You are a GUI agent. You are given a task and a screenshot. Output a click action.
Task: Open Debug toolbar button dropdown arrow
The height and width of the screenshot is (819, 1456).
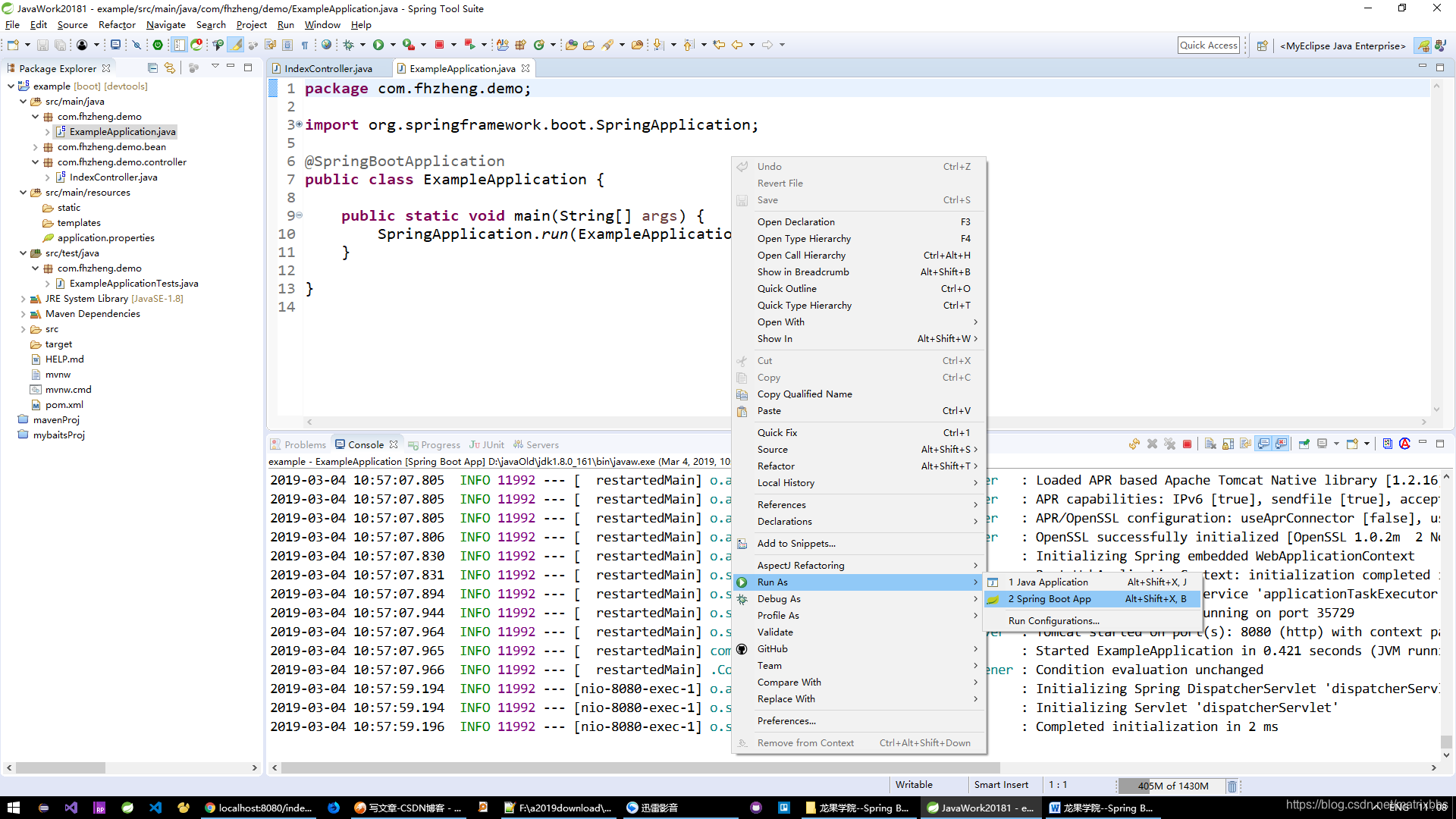coord(362,45)
